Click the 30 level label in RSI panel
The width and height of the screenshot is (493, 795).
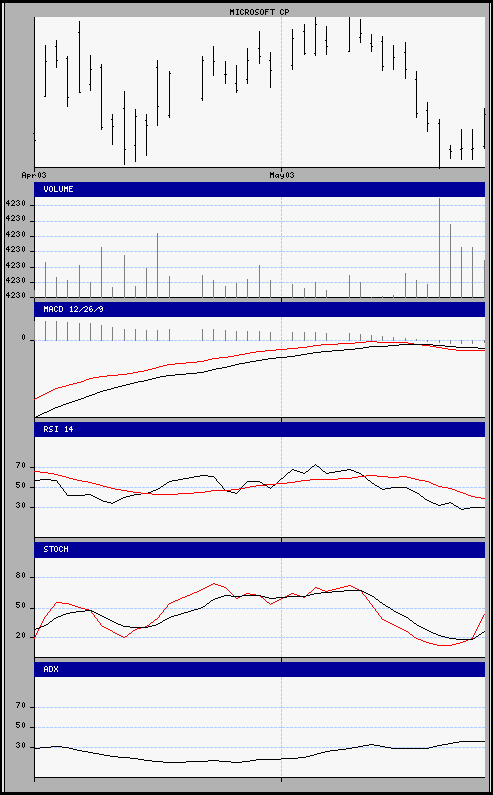(x=20, y=504)
